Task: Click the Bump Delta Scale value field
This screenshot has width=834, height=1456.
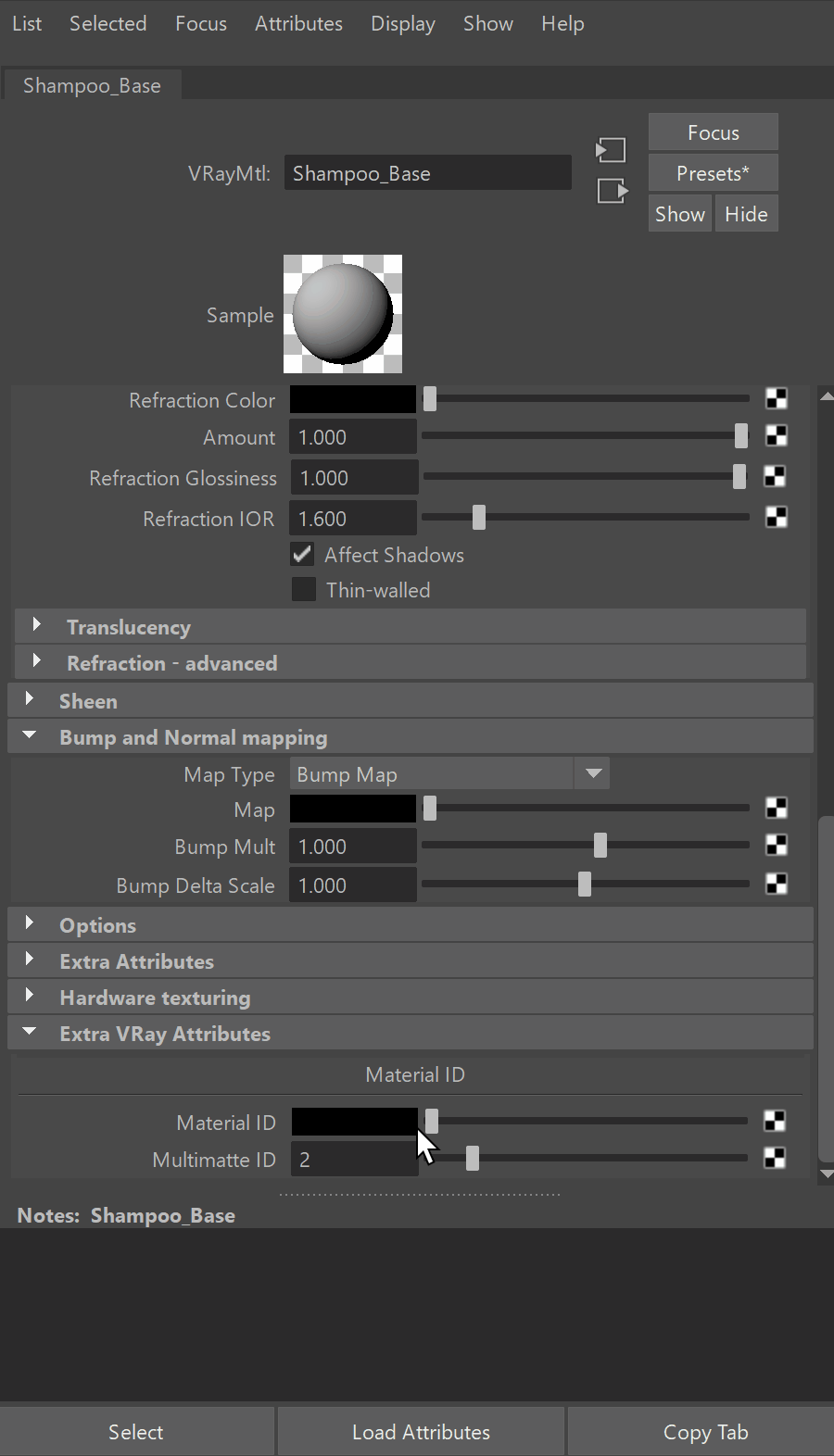Action: point(353,885)
